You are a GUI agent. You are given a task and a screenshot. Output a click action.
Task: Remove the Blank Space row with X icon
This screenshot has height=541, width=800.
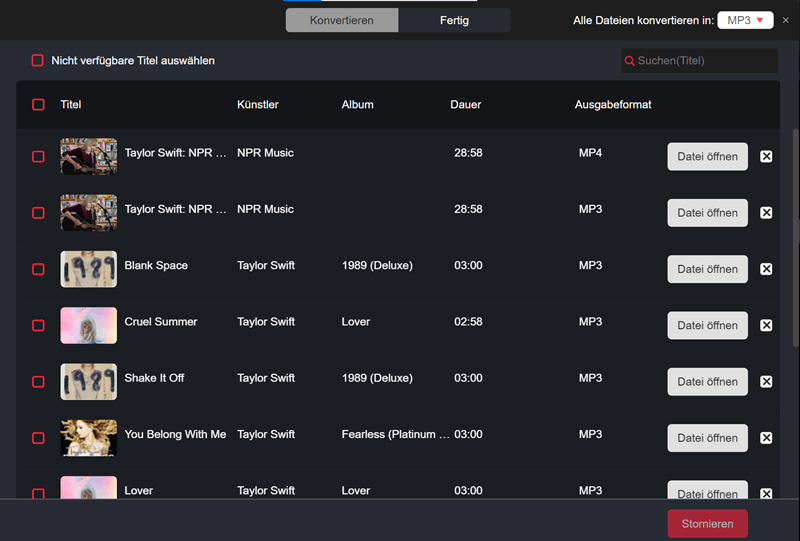(766, 269)
